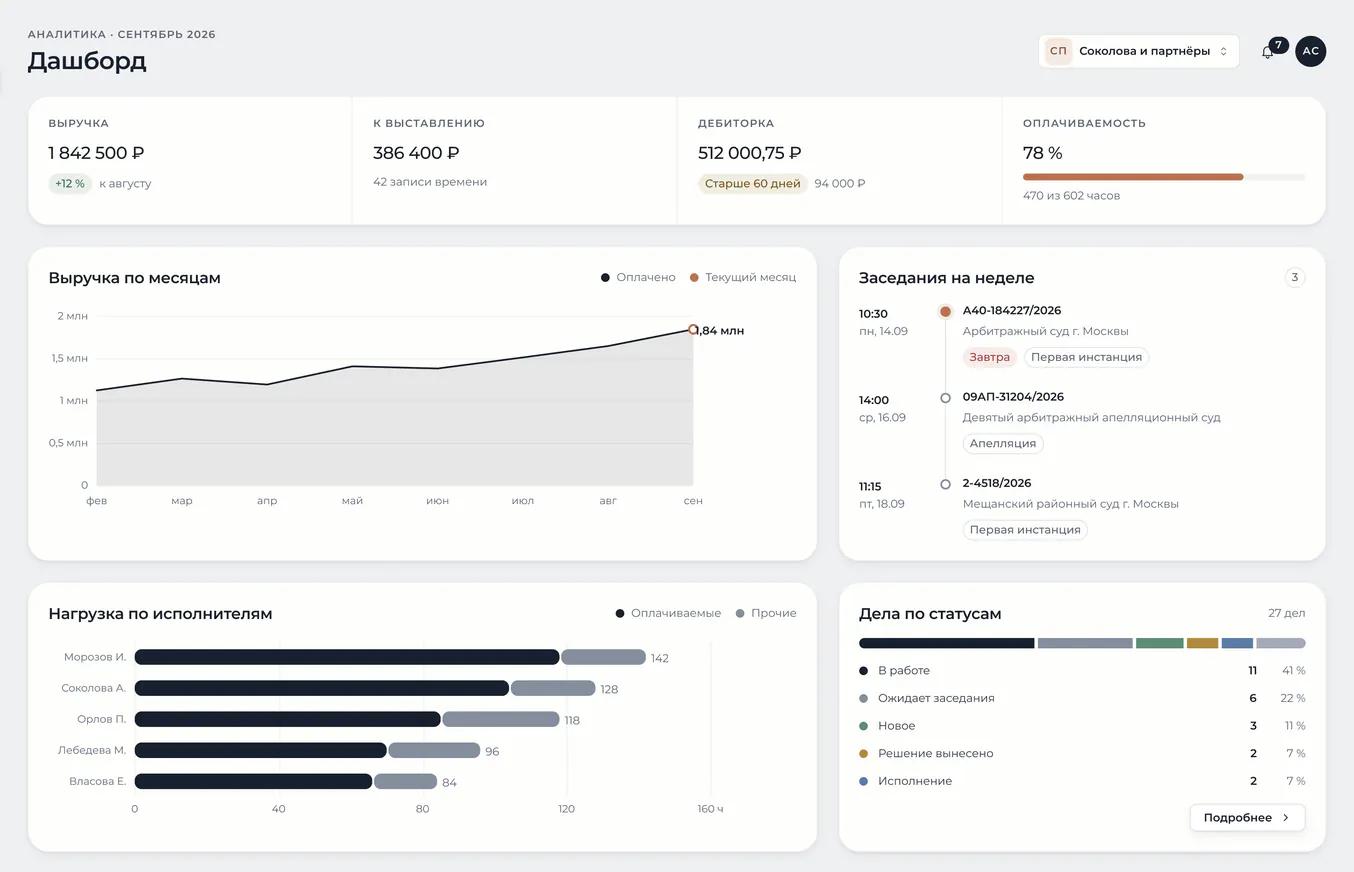
Task: Open the AC user avatar menu
Action: click(1310, 51)
